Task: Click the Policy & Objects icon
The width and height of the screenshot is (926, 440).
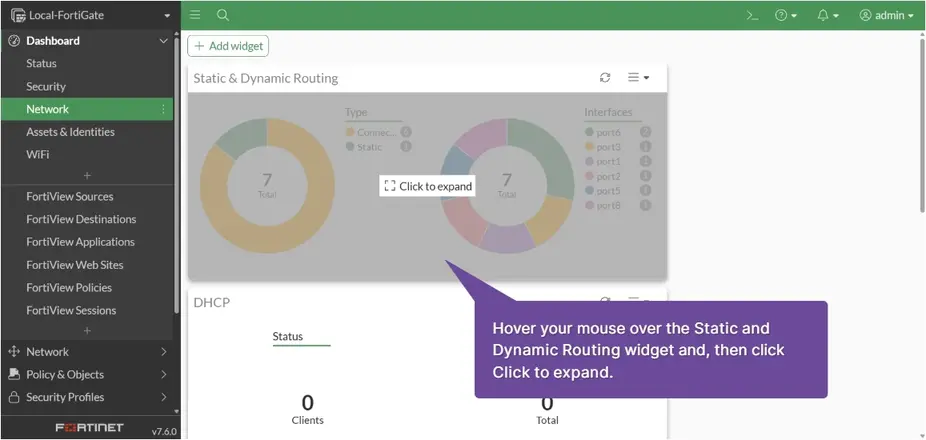Action: 14,374
